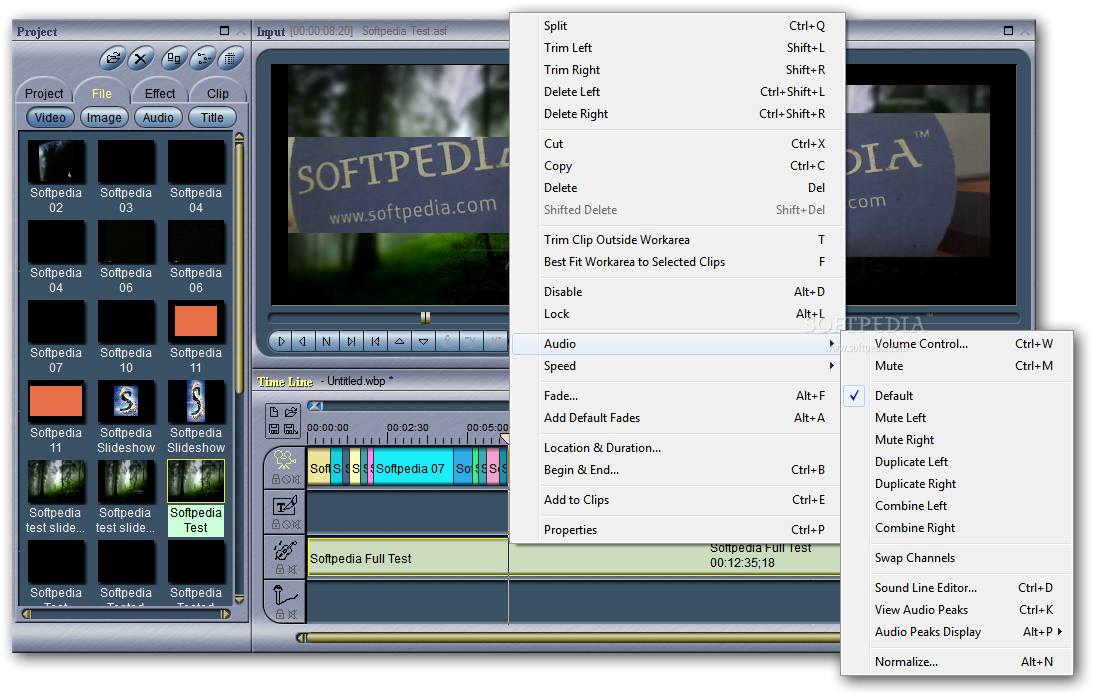Select the title track text pen icon

(286, 505)
